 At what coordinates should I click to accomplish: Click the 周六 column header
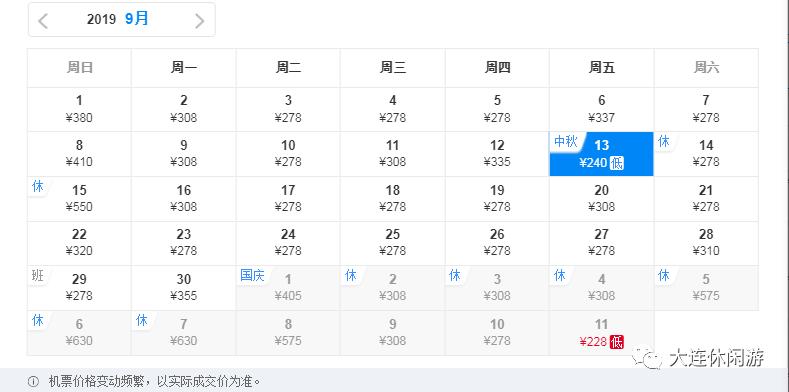(x=706, y=68)
